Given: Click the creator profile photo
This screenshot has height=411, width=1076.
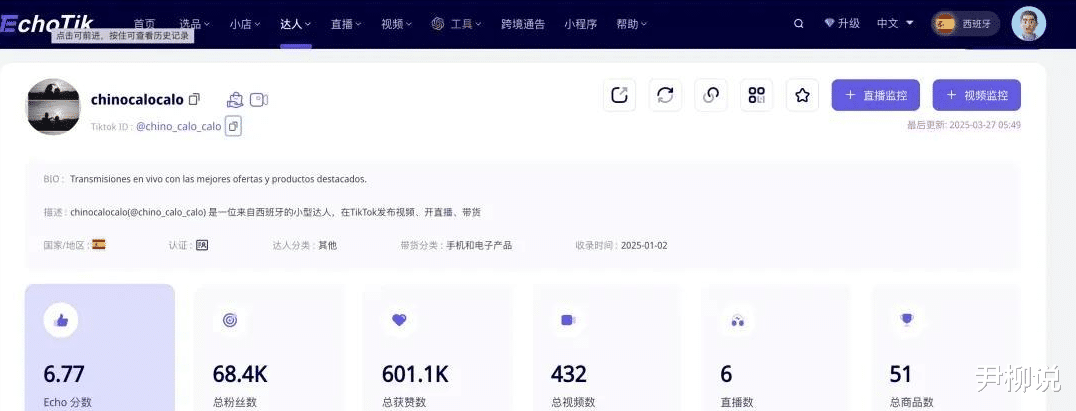Looking at the screenshot, I should pos(53,106).
